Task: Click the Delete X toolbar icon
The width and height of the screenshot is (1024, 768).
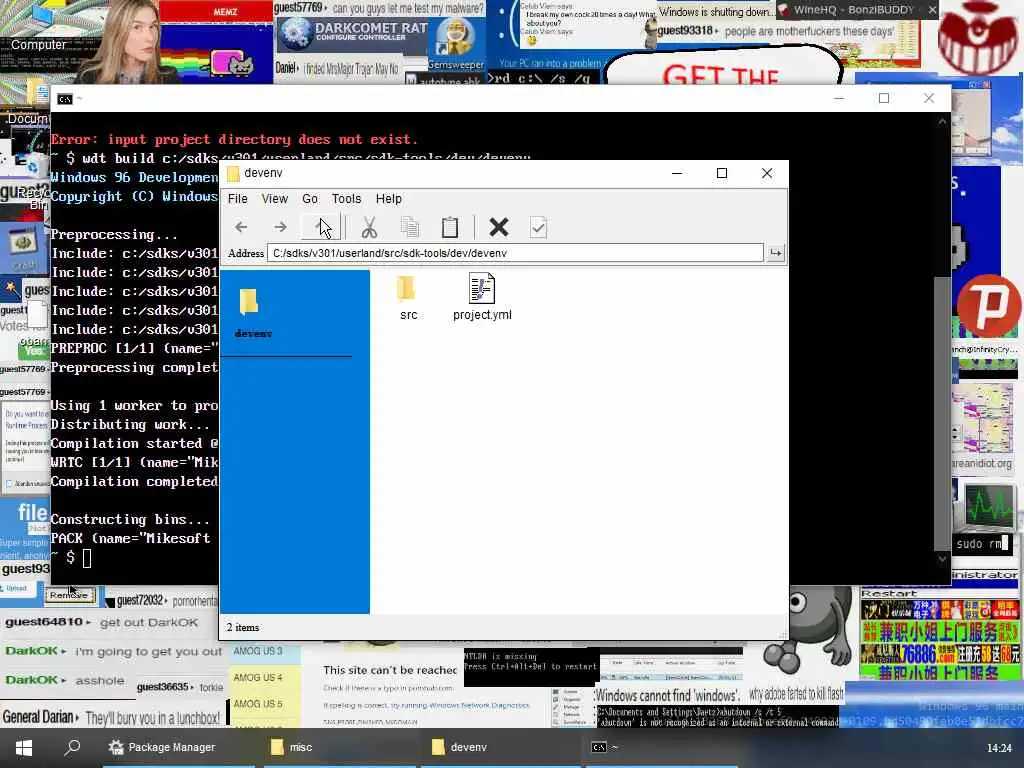Action: point(499,227)
